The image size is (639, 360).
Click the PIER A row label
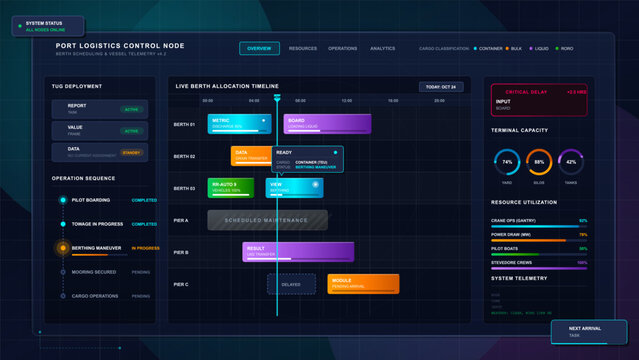[181, 220]
